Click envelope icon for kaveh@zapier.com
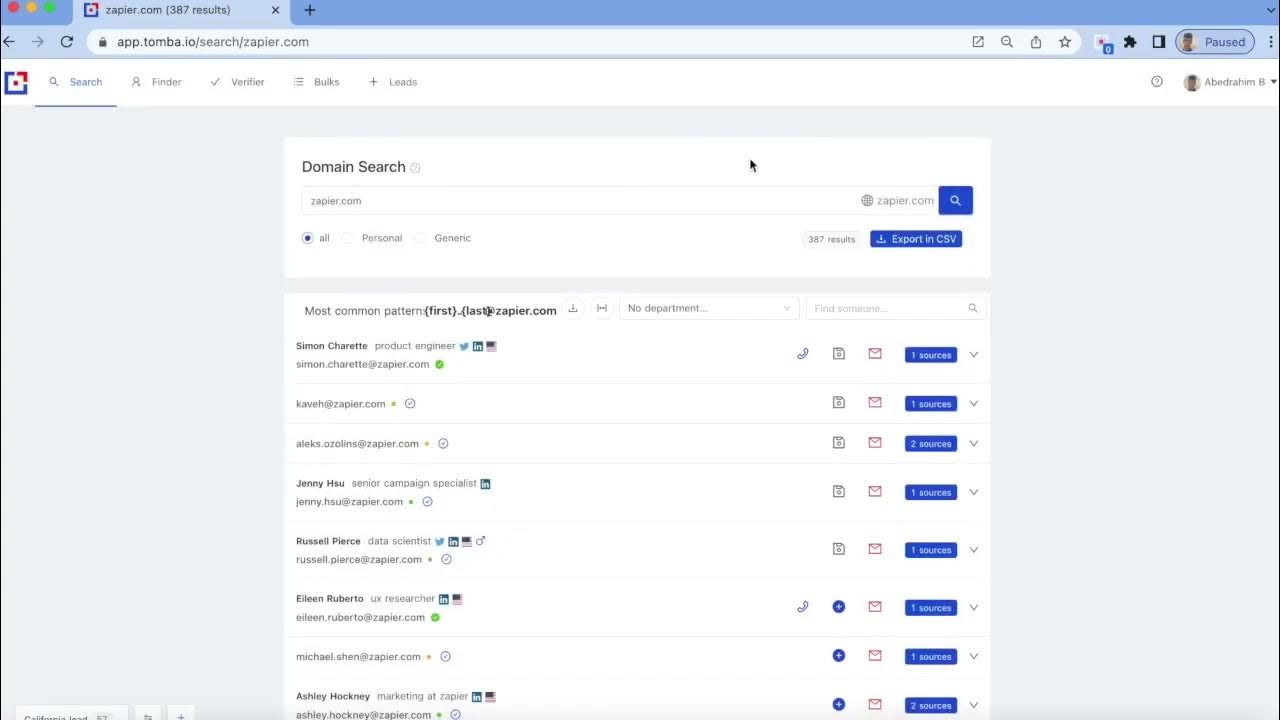The image size is (1280, 720). tap(875, 403)
